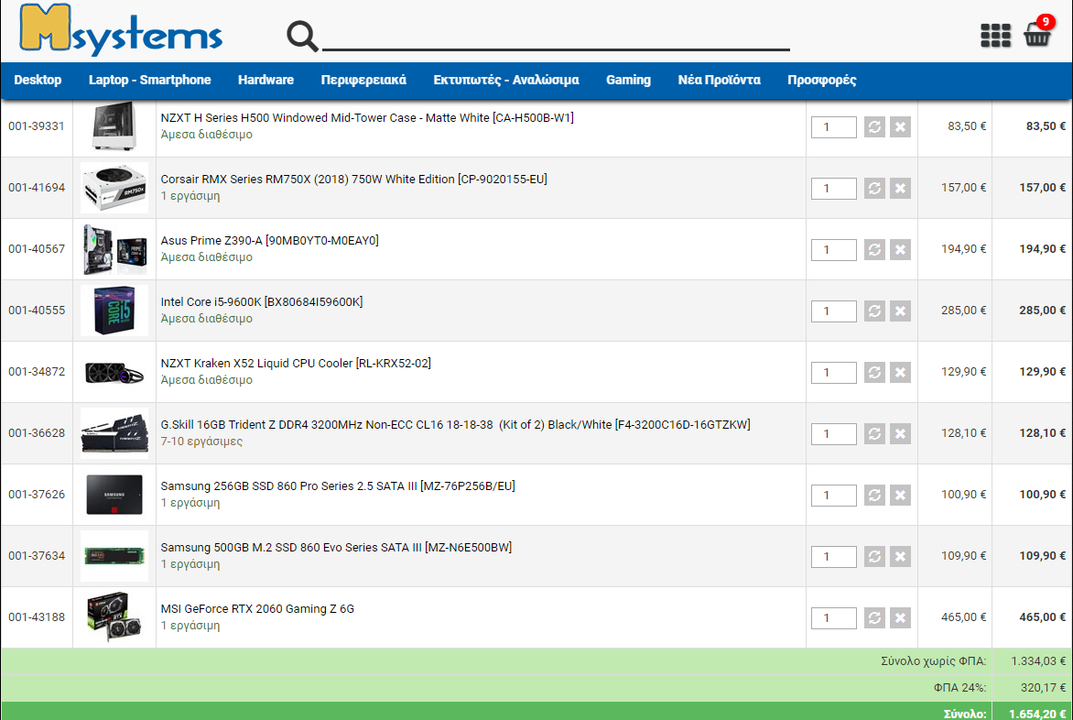The height and width of the screenshot is (720, 1073).
Task: Click the Asus motherboard thumbnail
Action: click(114, 249)
